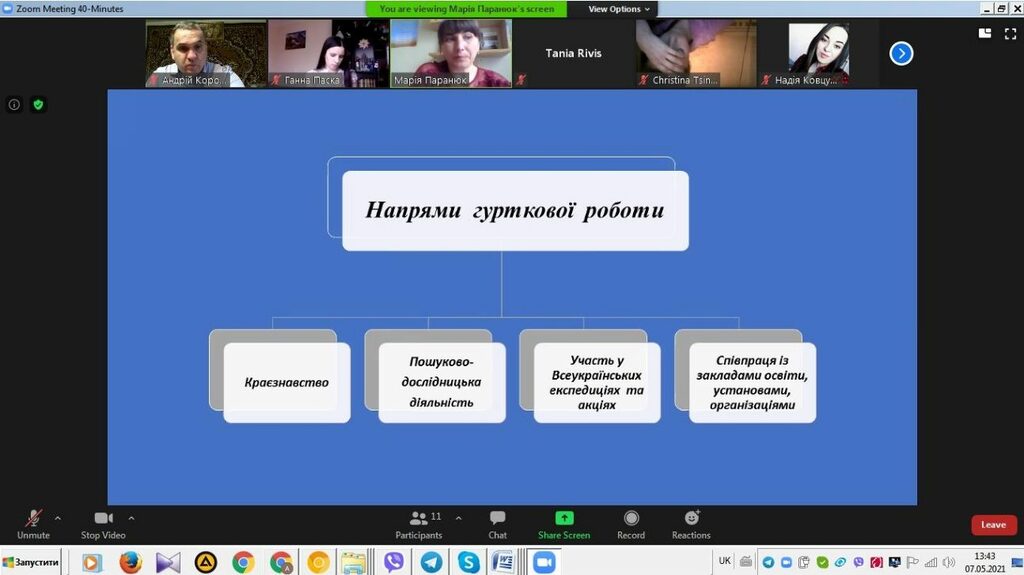Open Telegram from the taskbar

431,562
